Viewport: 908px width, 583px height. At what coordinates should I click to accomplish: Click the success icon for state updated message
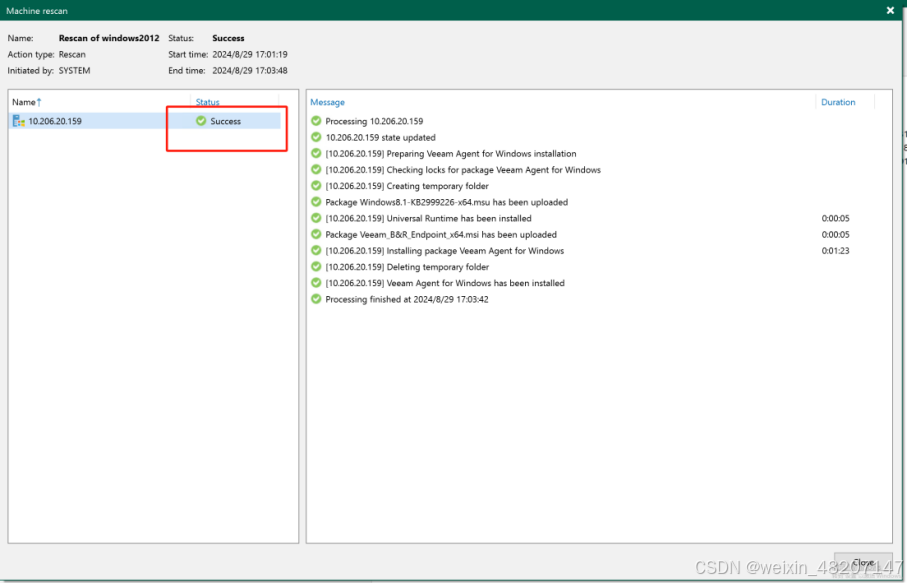[316, 137]
